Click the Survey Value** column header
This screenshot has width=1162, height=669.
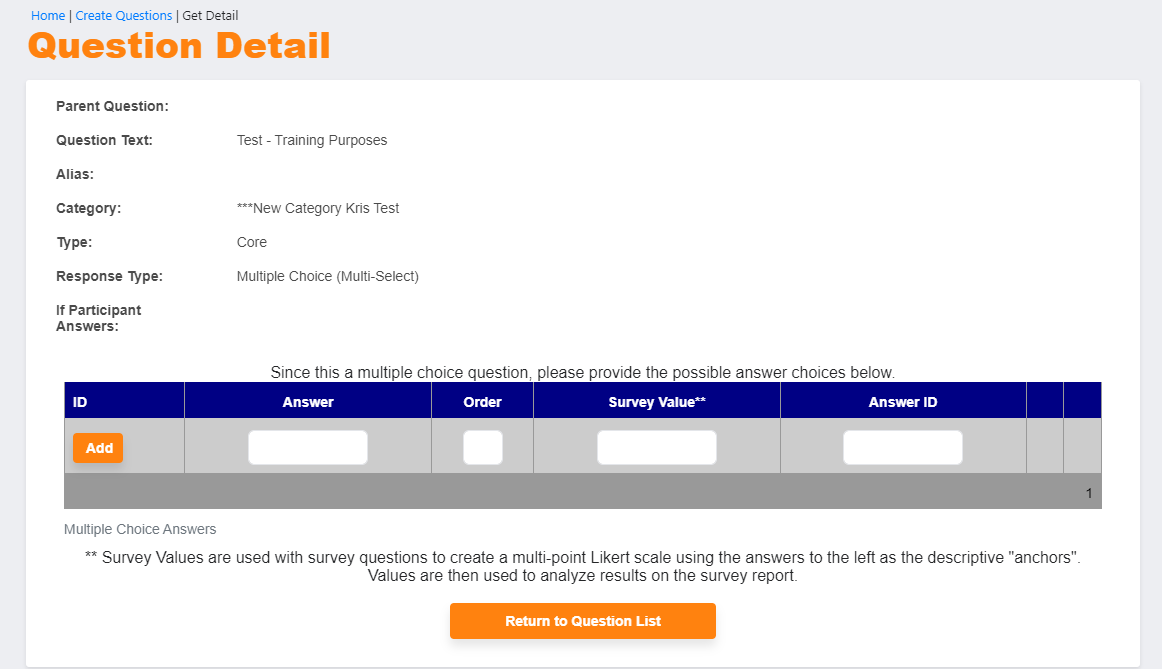[x=657, y=402]
